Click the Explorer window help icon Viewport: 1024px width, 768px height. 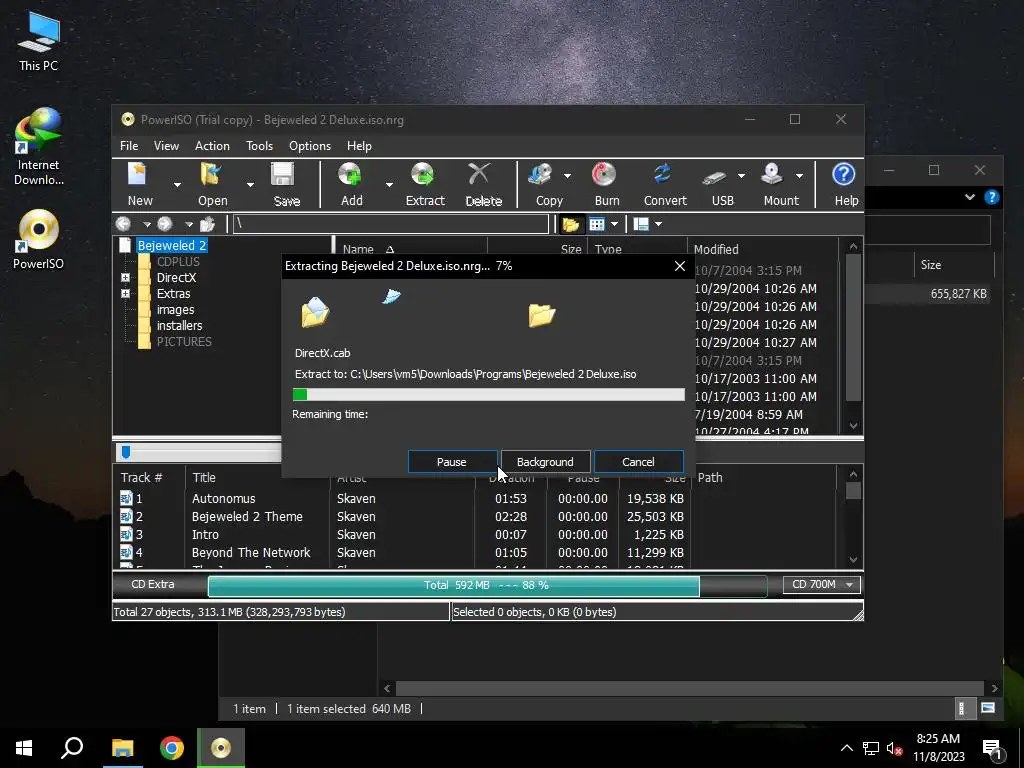point(991,197)
